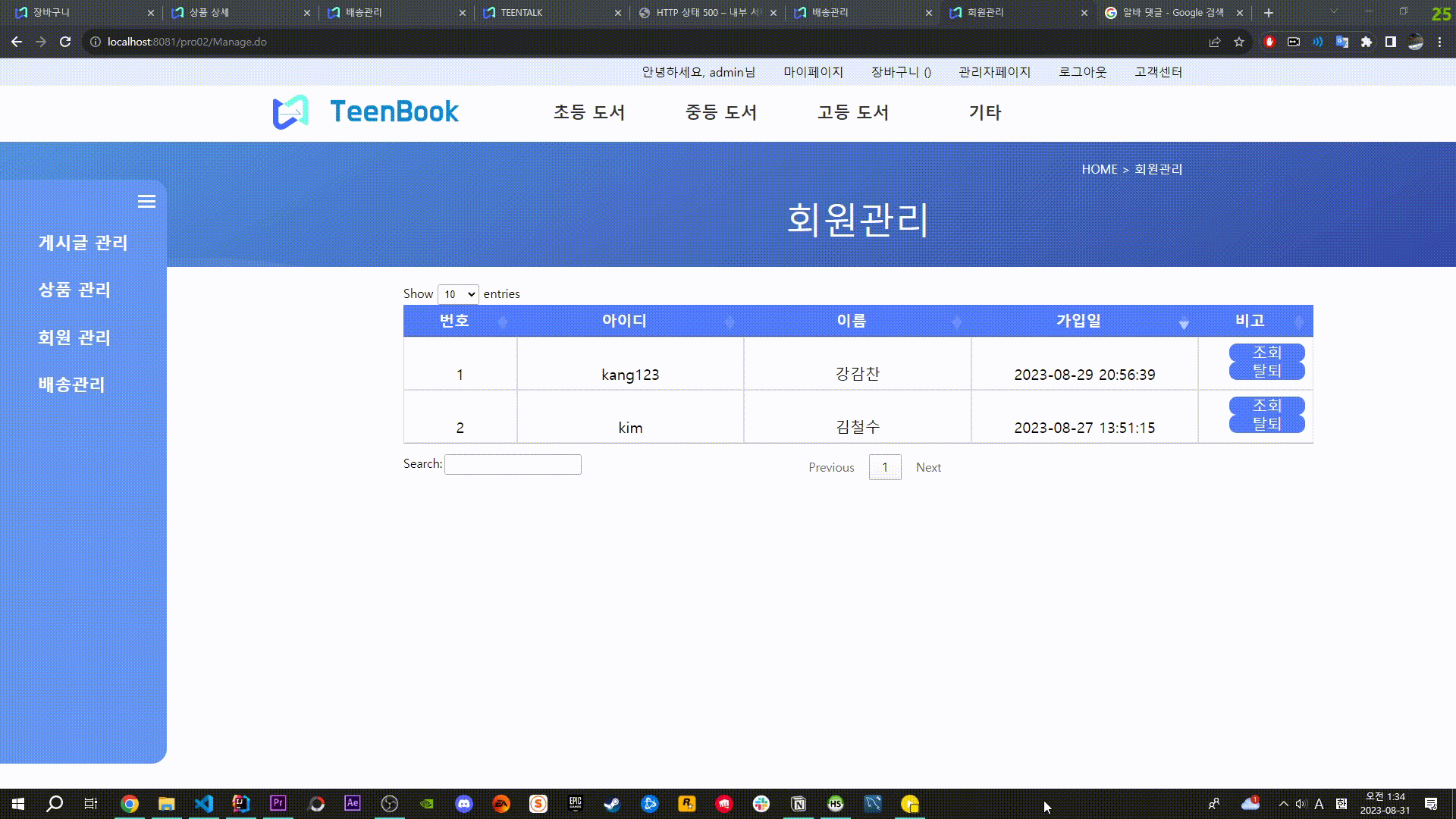
Task: Open the Show entries dropdown
Action: (458, 294)
